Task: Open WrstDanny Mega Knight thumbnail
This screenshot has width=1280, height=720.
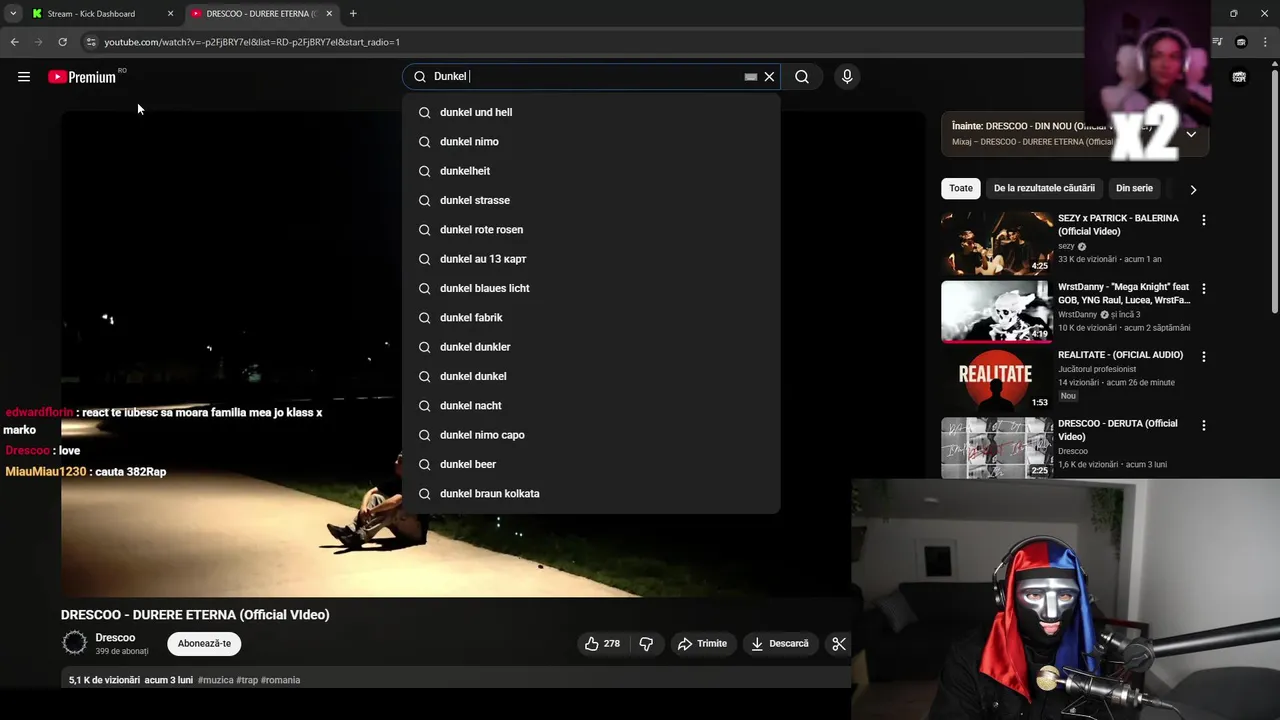Action: click(x=996, y=311)
